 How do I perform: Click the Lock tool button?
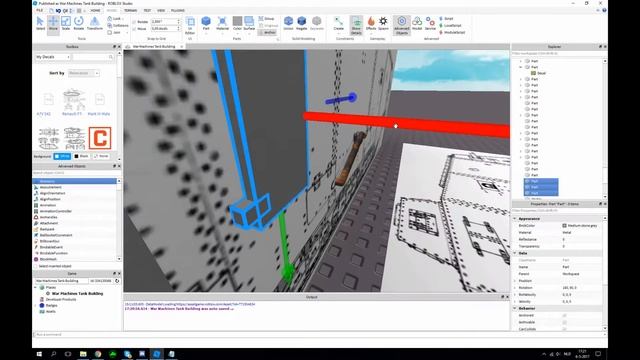[114, 19]
